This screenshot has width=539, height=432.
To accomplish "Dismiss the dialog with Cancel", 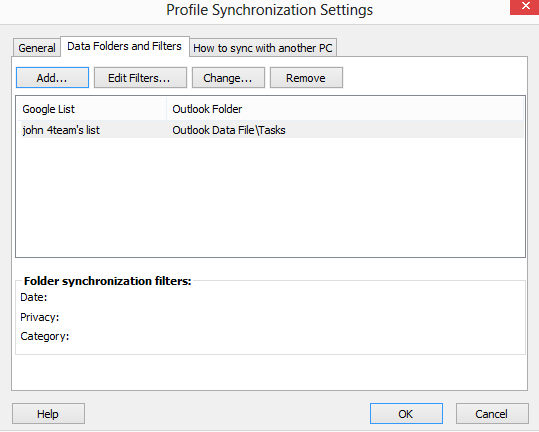I will click(492, 413).
